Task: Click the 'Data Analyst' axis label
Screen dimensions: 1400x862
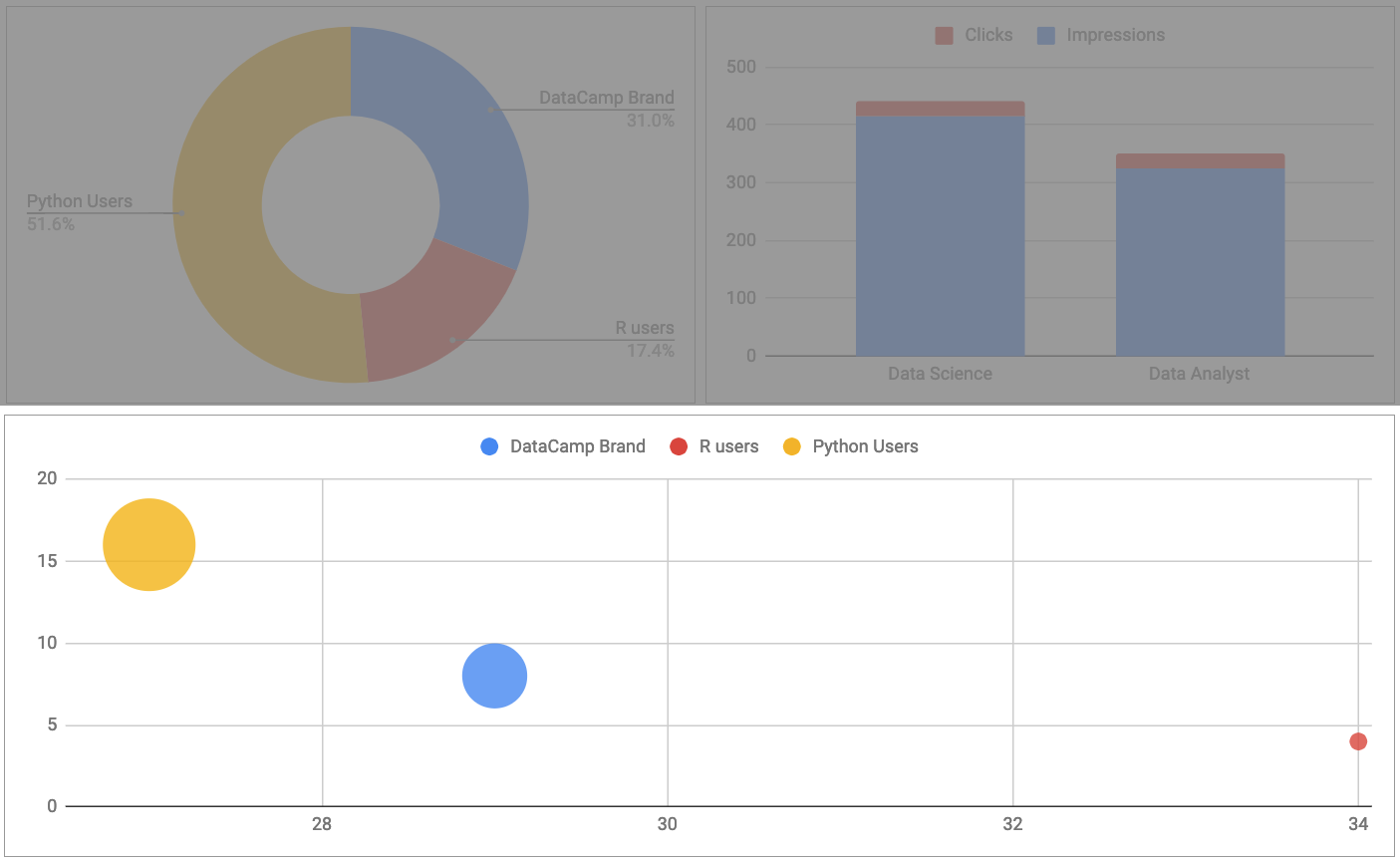Action: point(1199,374)
